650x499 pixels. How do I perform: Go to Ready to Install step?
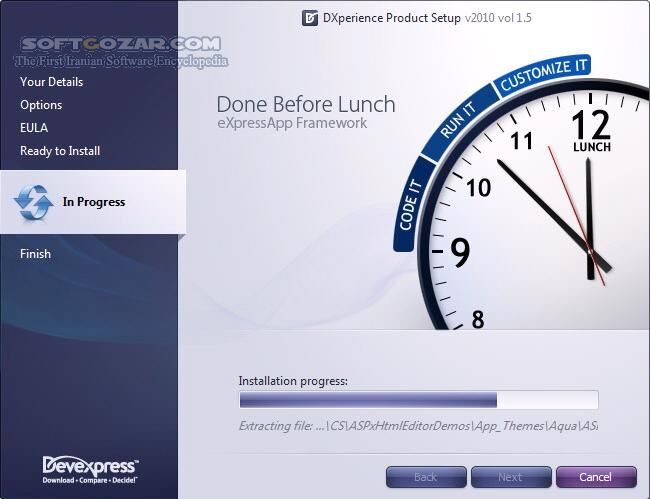[x=60, y=151]
